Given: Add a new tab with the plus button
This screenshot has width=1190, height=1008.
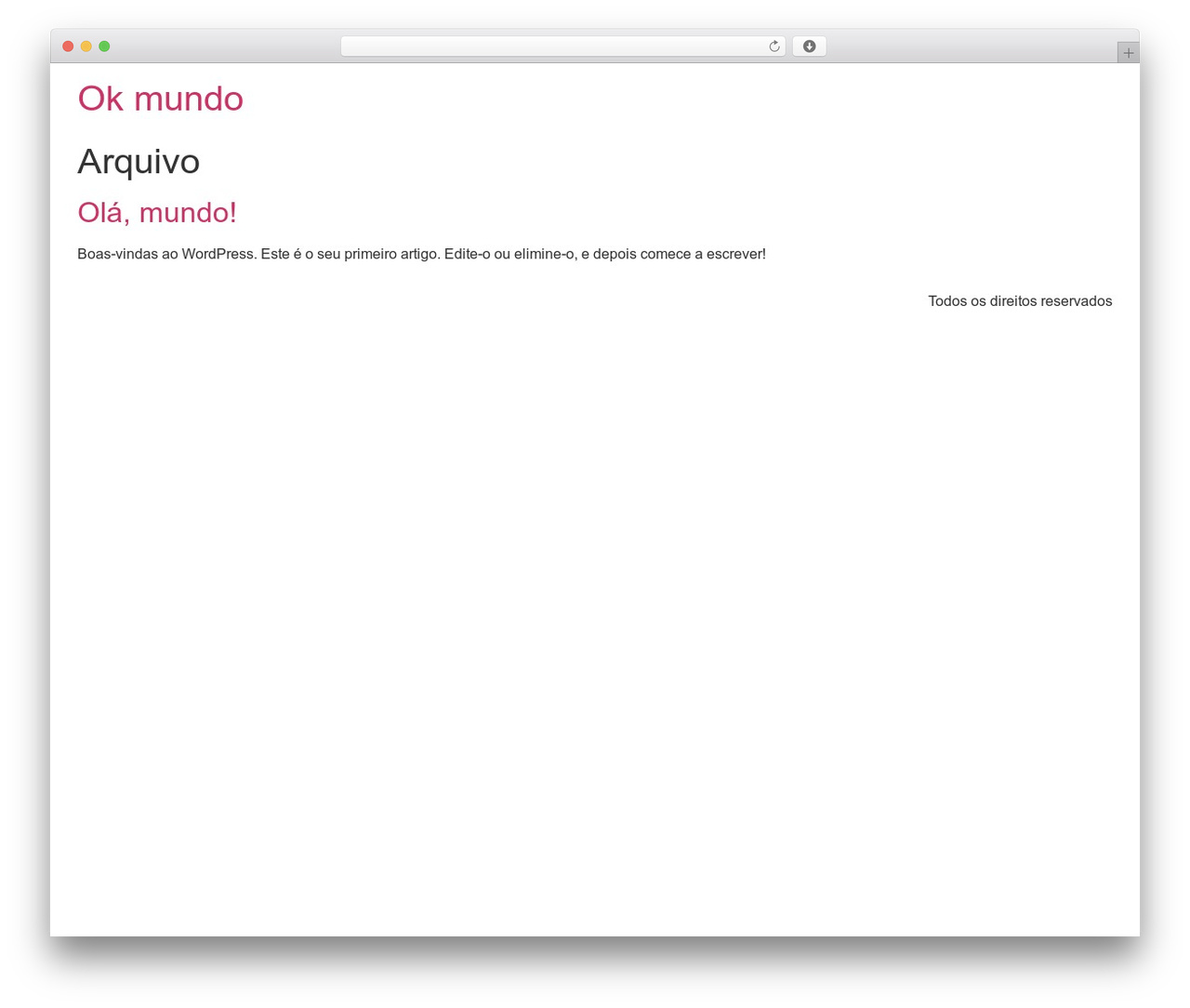Looking at the screenshot, I should (1128, 53).
